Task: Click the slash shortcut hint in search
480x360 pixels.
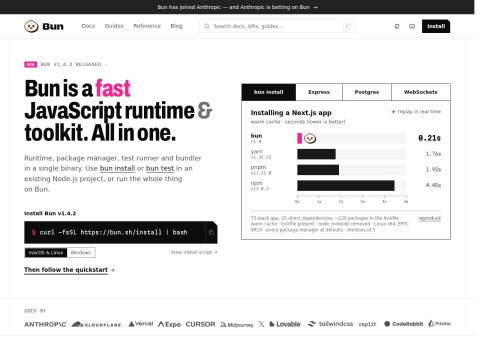Action: [347, 26]
